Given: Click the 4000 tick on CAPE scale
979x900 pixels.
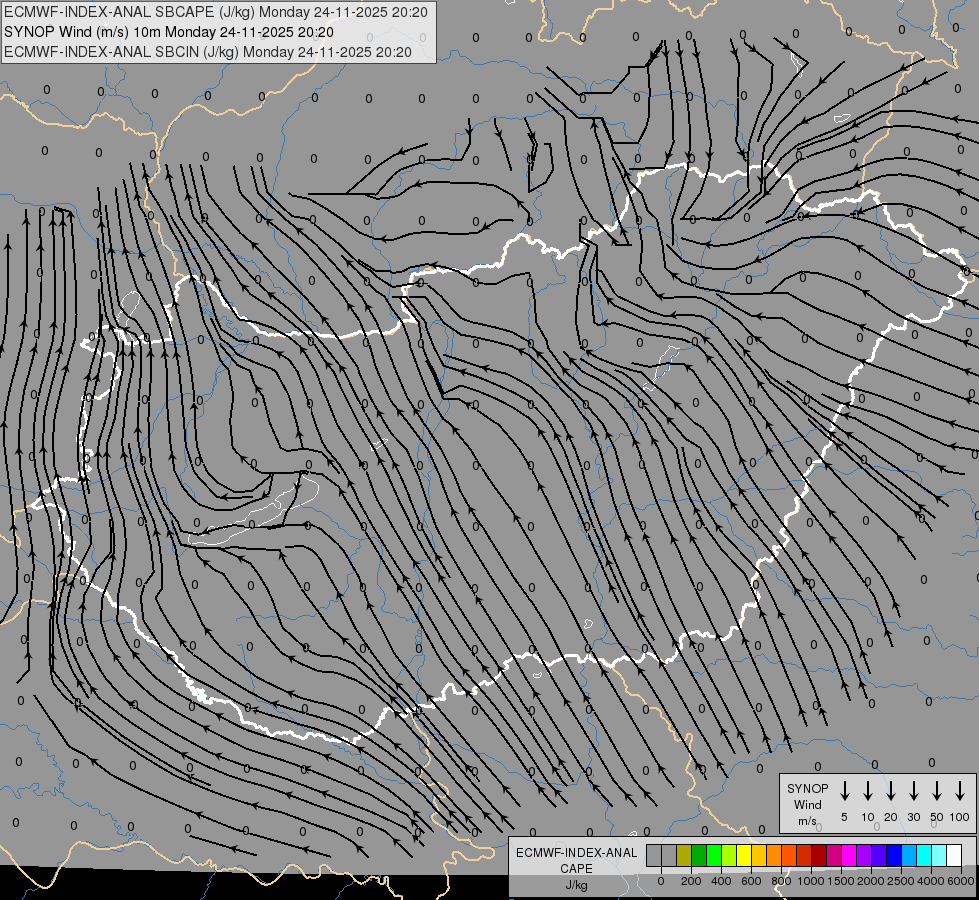Looking at the screenshot, I should (931, 881).
